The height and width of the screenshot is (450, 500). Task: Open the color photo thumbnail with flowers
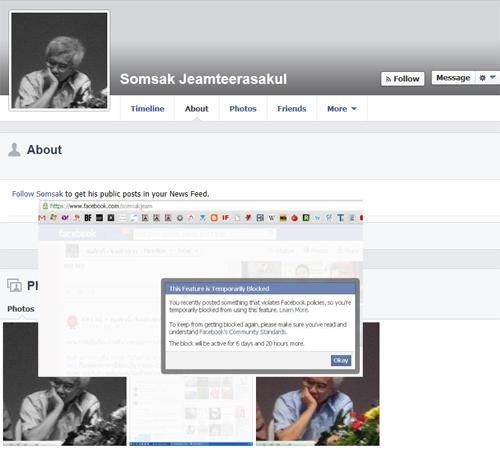318,411
